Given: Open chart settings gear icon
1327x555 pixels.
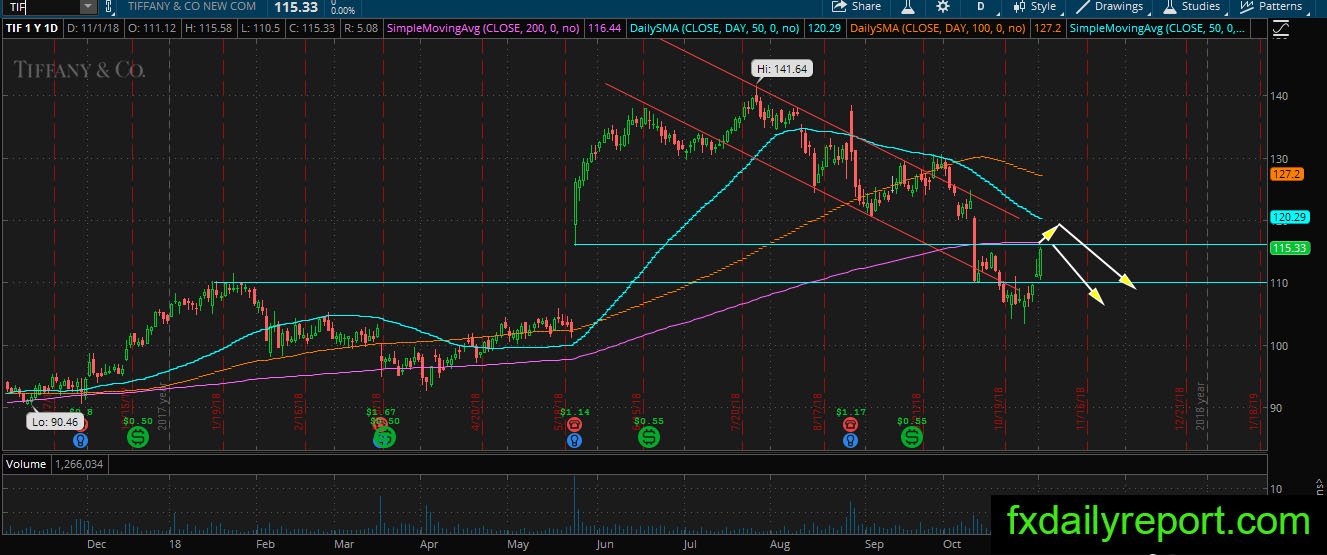Looking at the screenshot, I should [x=943, y=6].
